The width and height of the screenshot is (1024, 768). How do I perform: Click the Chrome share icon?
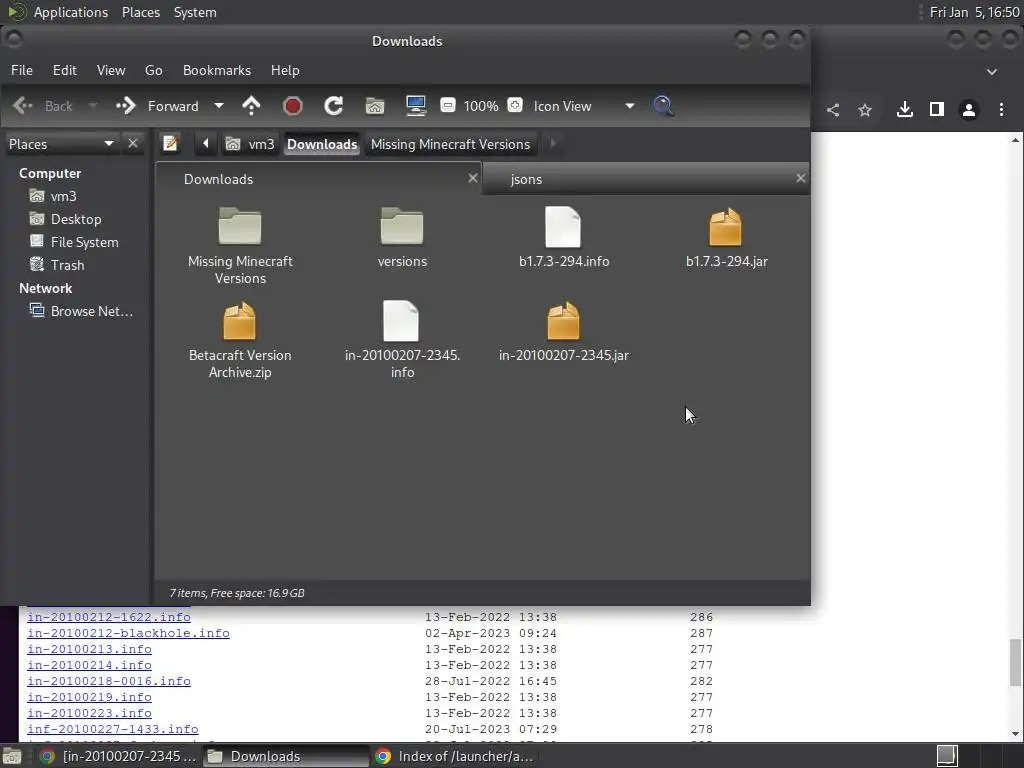point(833,110)
